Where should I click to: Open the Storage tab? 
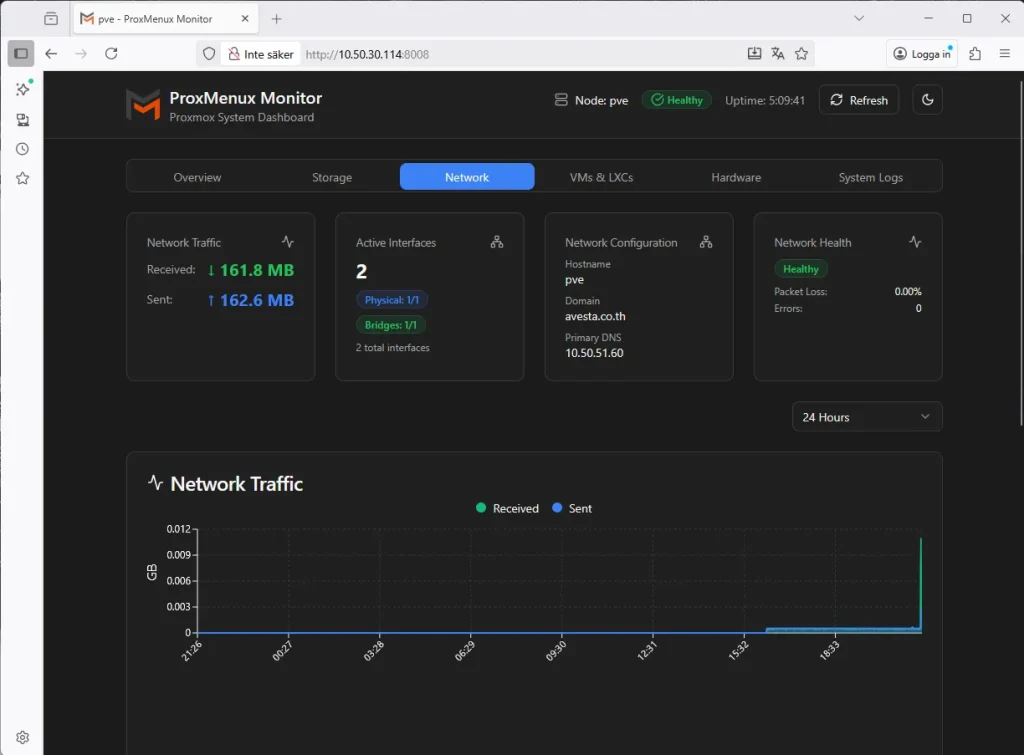pos(332,177)
